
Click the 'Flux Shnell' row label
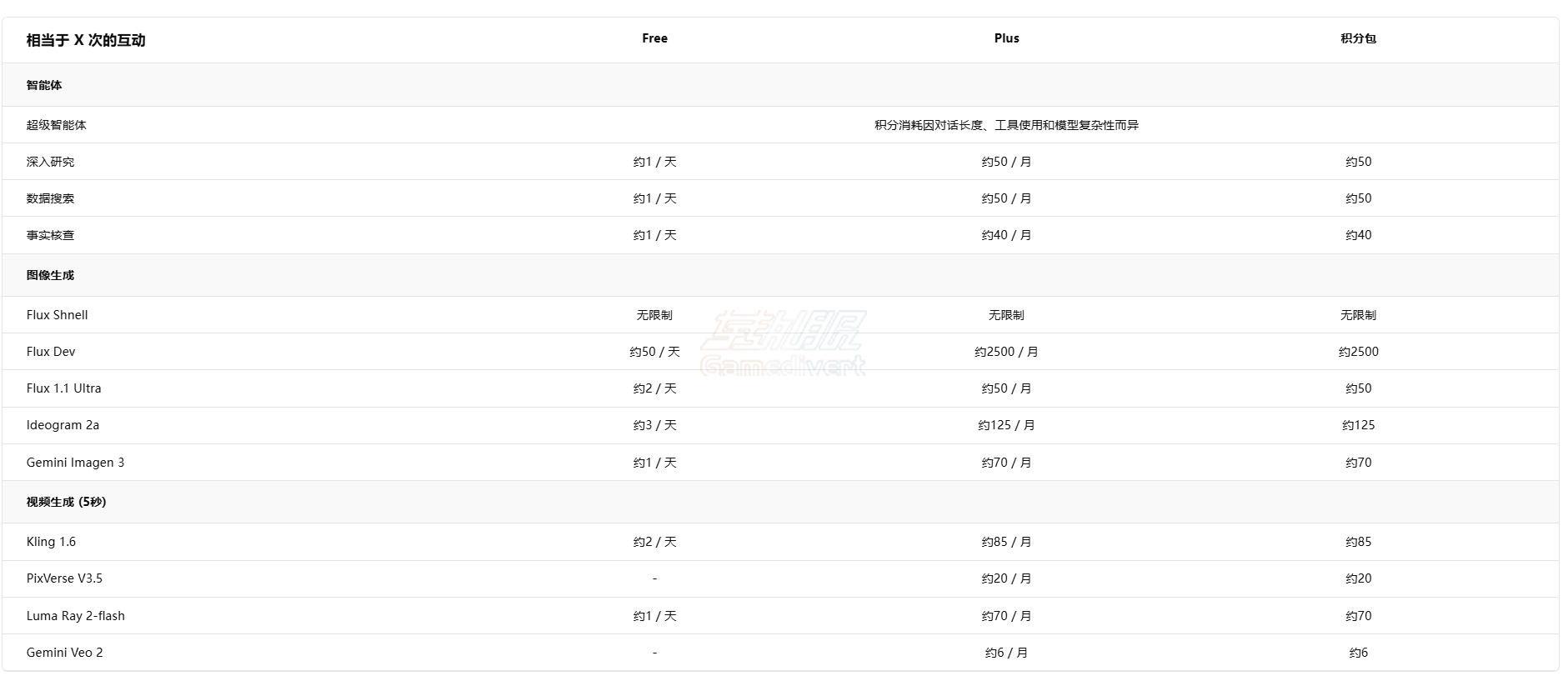click(57, 315)
